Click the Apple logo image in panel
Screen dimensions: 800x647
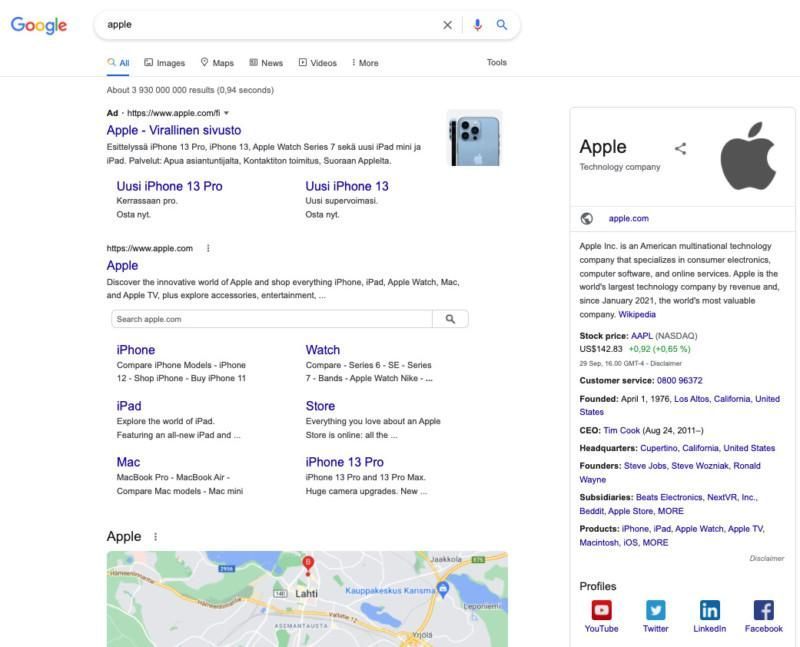coord(748,156)
